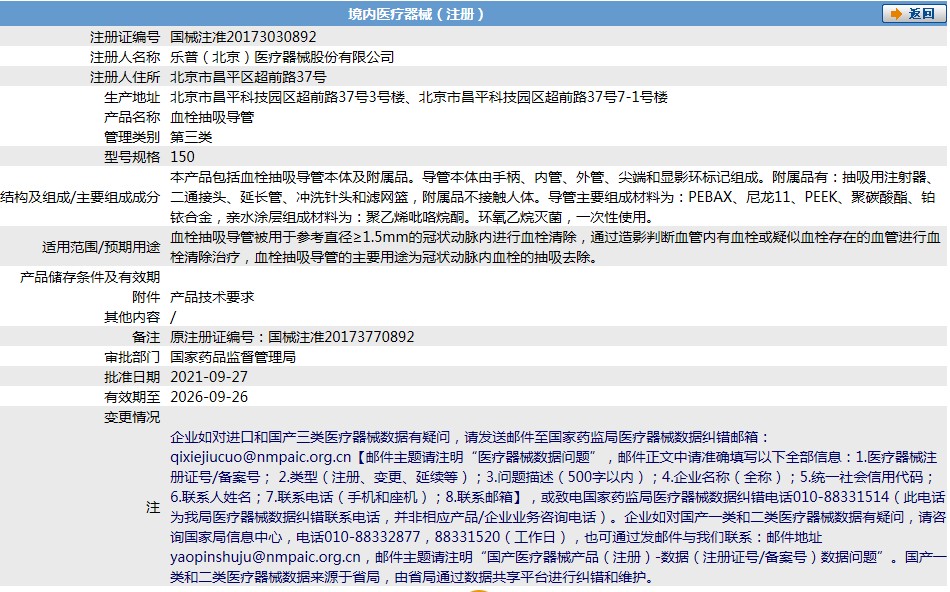Select the label 产品名称

pyautogui.click(x=132, y=117)
